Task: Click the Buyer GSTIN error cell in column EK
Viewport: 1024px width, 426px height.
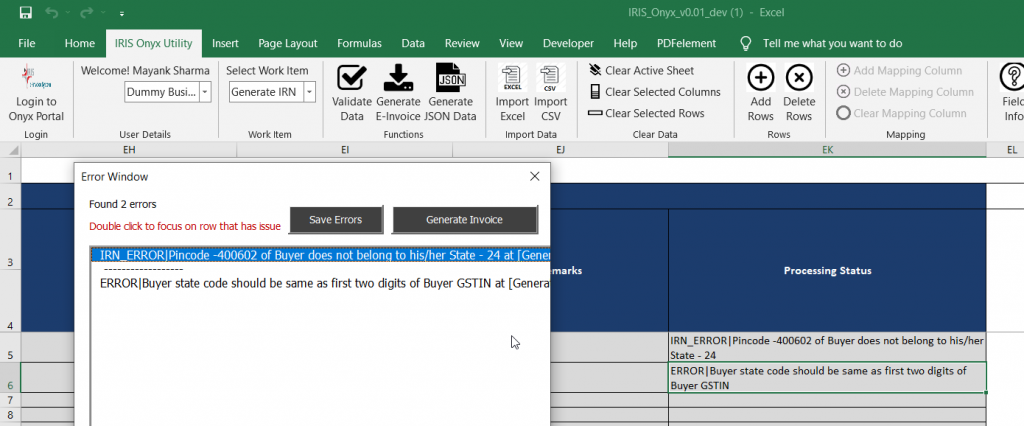Action: click(827, 378)
